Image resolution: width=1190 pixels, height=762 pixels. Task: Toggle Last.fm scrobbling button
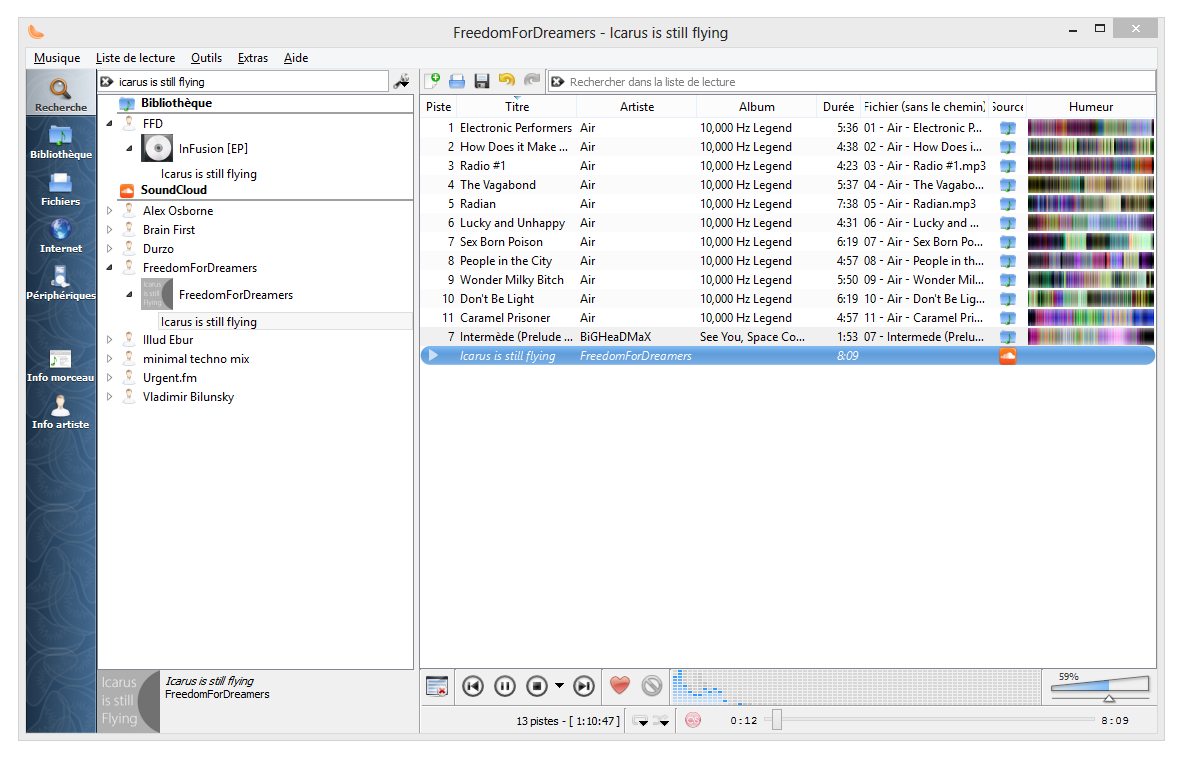[x=693, y=720]
